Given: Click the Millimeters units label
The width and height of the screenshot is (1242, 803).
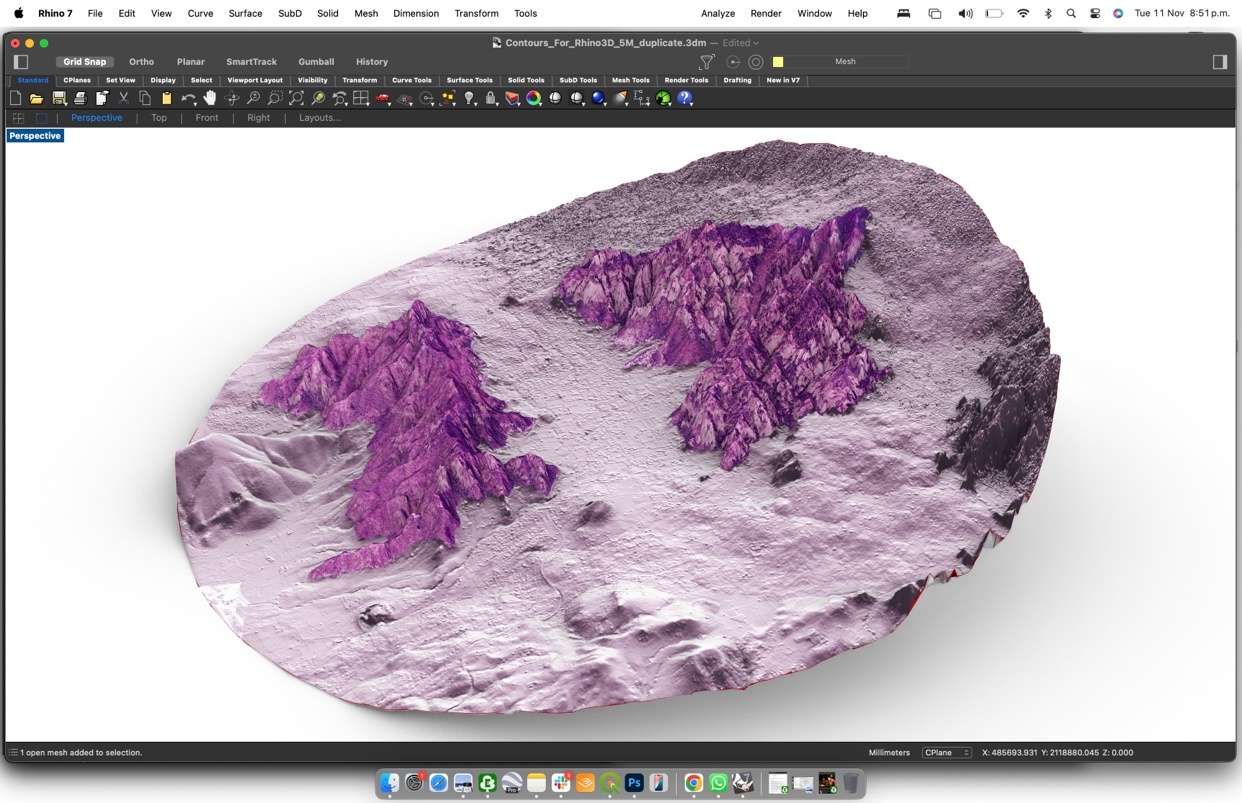Looking at the screenshot, I should (889, 752).
